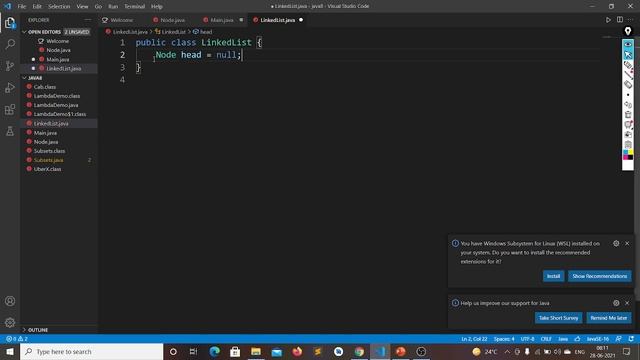The width and height of the screenshot is (640, 360).
Task: Change encoding via UTF-8 status item
Action: click(527, 339)
